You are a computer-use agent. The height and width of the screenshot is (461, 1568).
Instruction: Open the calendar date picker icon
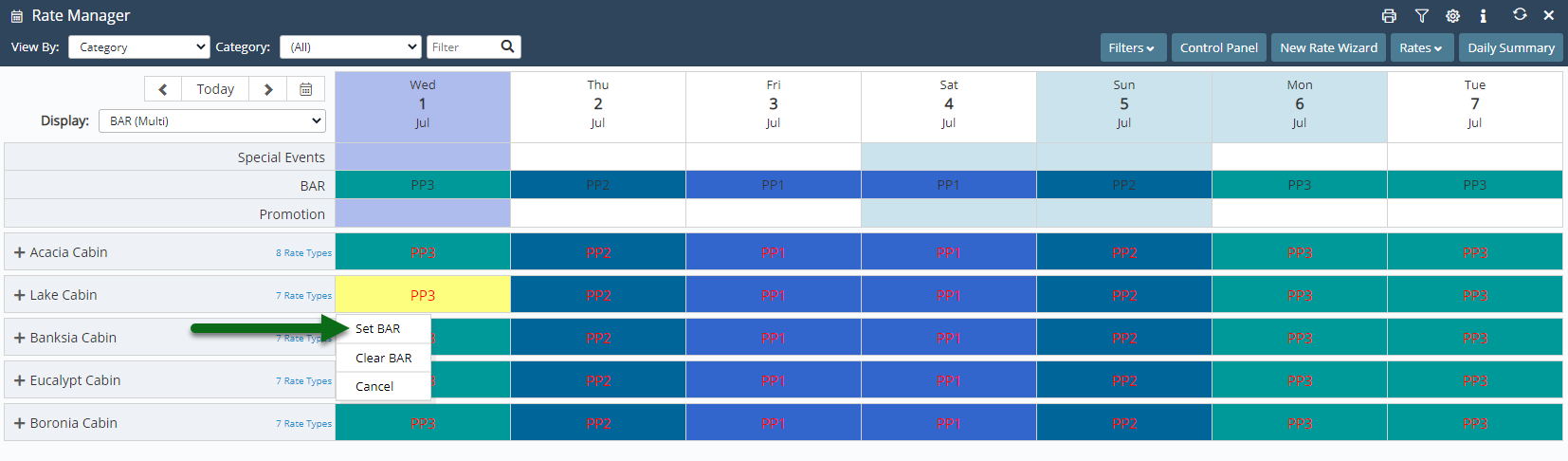(306, 89)
